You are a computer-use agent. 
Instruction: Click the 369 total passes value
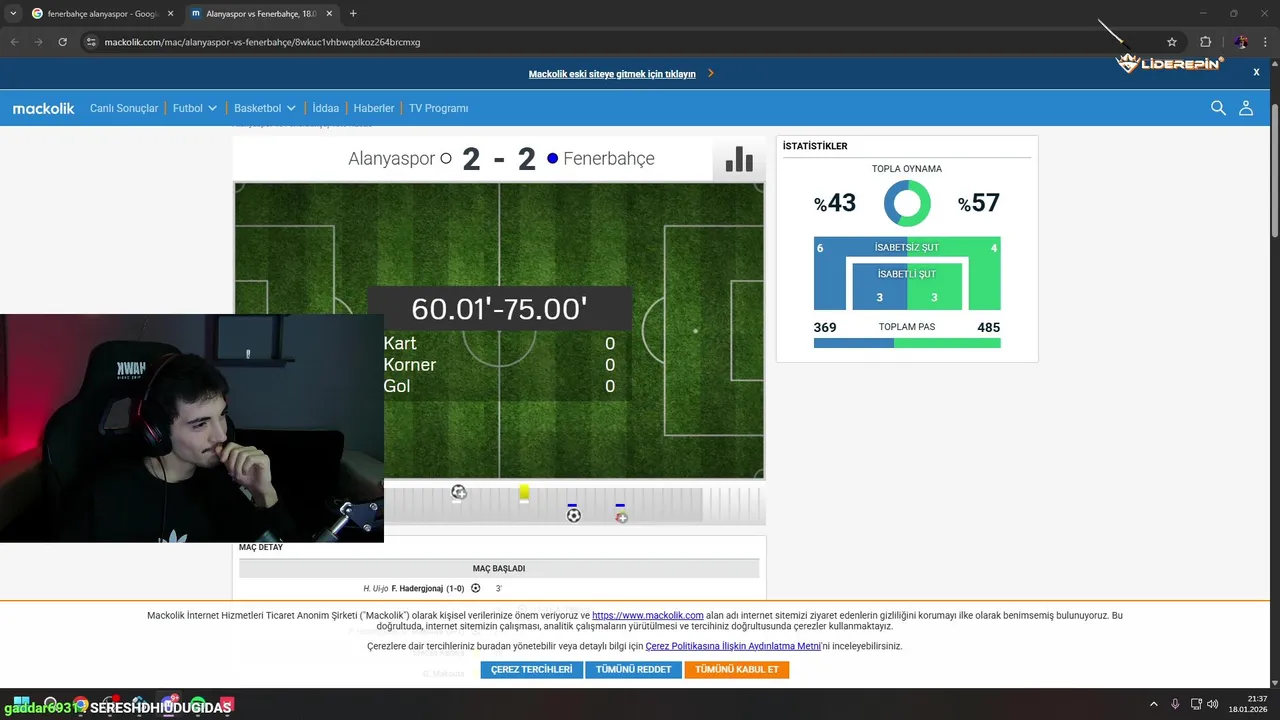click(x=825, y=328)
